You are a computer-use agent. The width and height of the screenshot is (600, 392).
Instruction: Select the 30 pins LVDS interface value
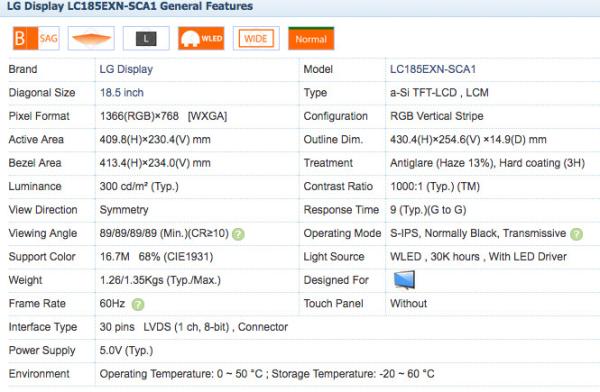pyautogui.click(x=194, y=327)
